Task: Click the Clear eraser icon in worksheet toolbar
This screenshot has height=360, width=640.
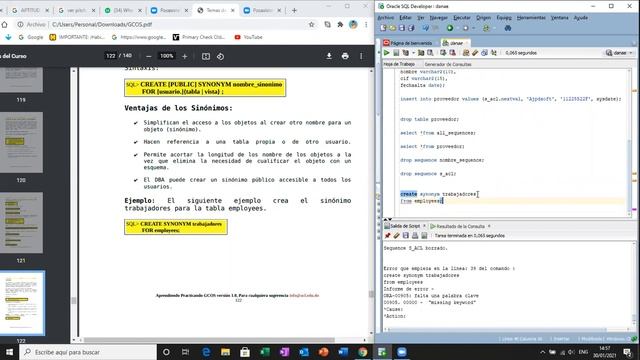Action: click(x=475, y=53)
